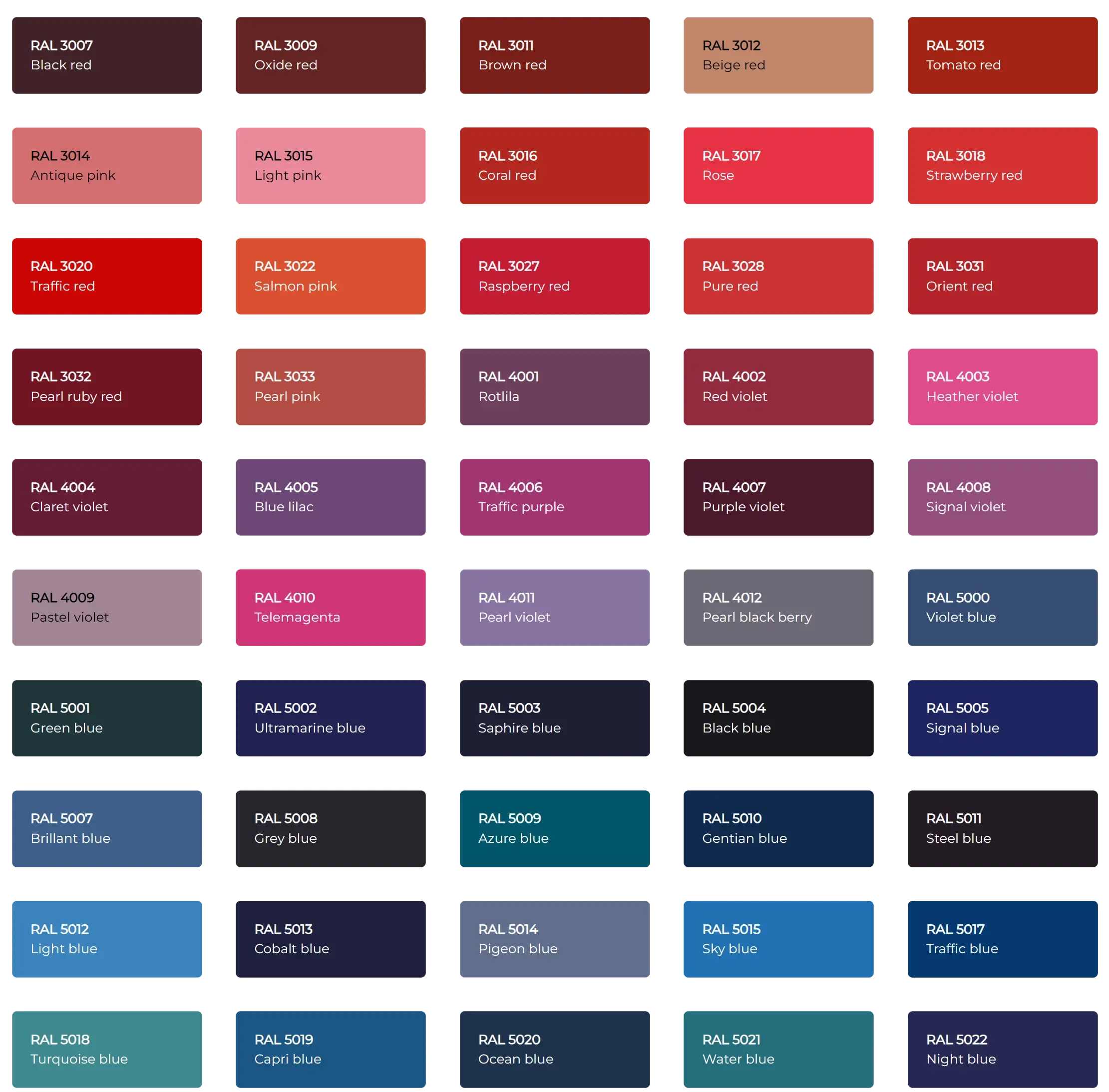Pick the RAL 3012 Beige red swatch

click(x=778, y=55)
